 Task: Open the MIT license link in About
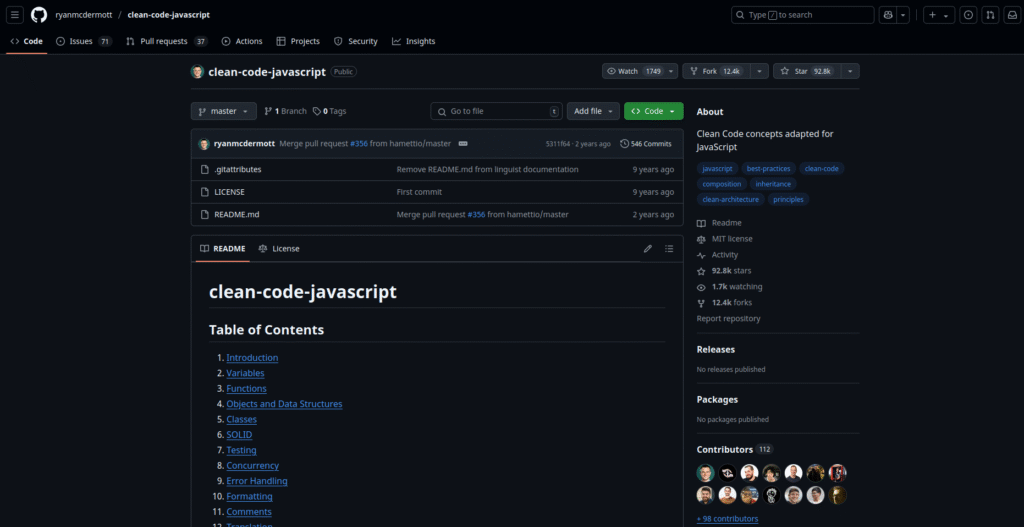(x=725, y=239)
